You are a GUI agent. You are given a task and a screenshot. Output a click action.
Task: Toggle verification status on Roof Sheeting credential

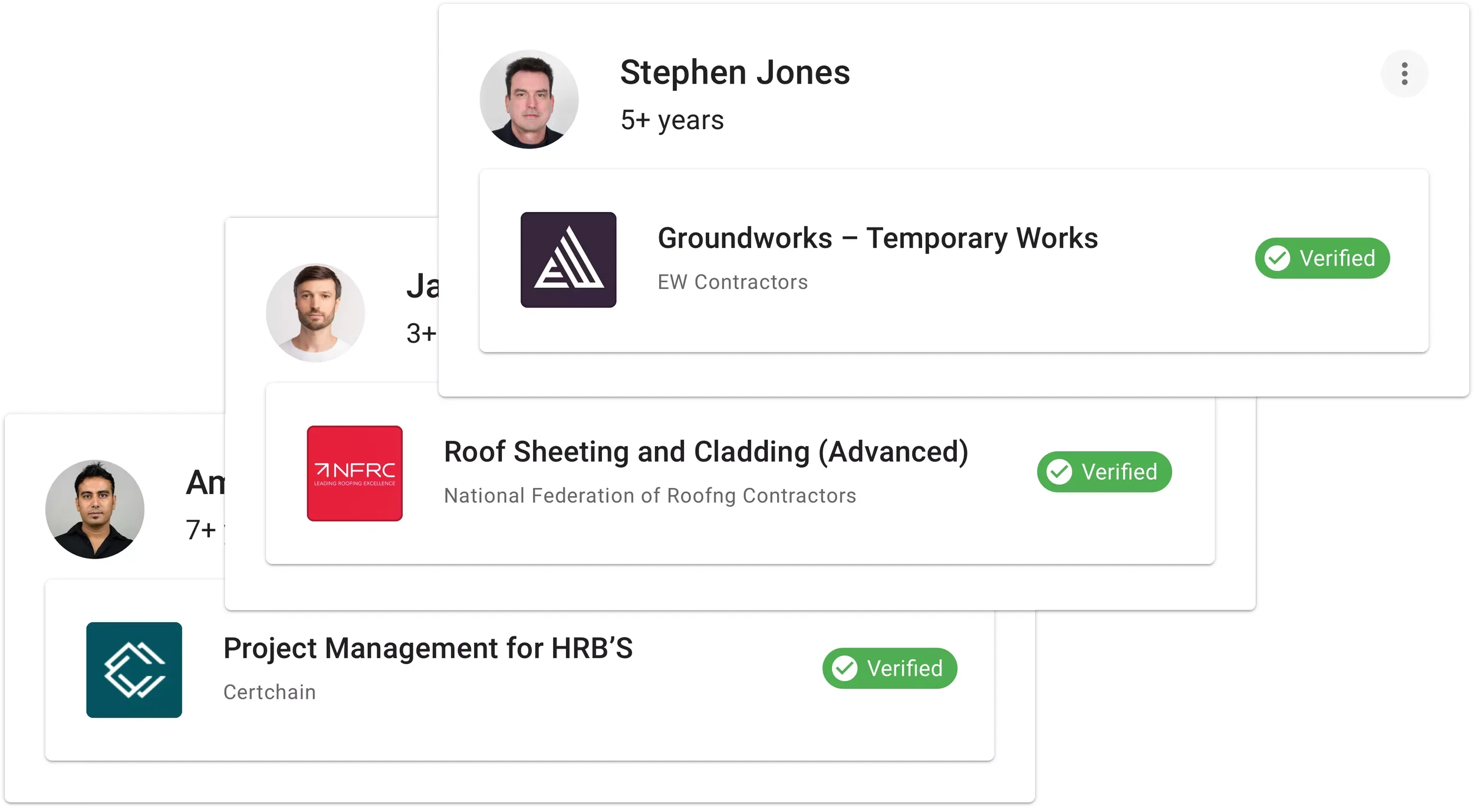(x=1104, y=471)
